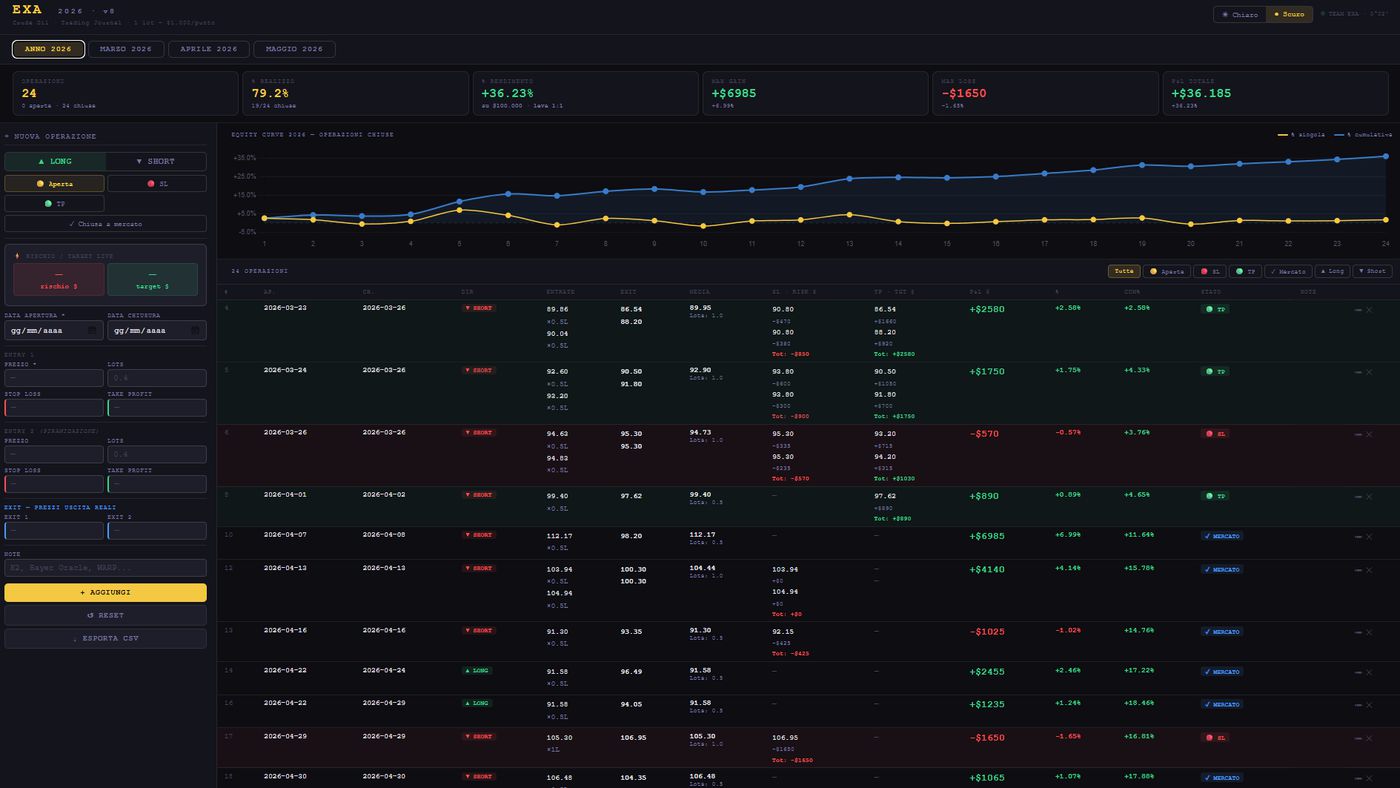This screenshot has width=1400, height=788.
Task: Click the Exit 1 price field
Action: pos(54,531)
